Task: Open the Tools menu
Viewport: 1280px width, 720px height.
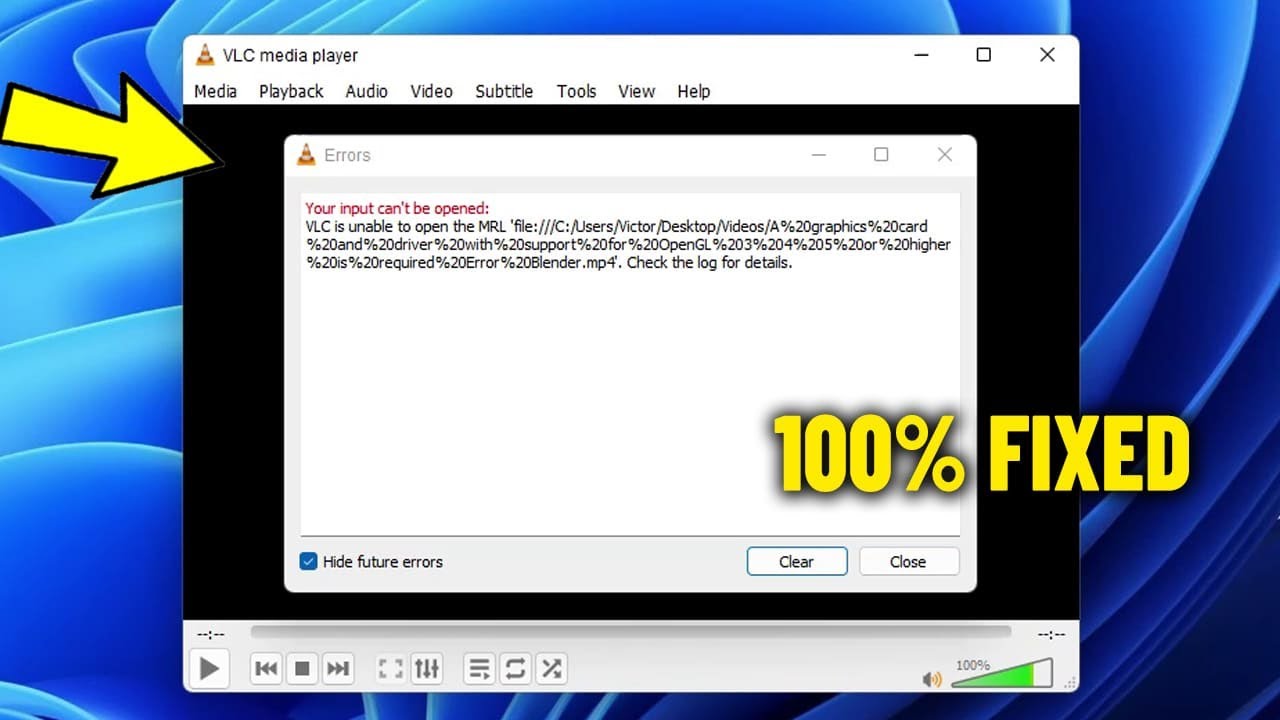Action: click(577, 91)
